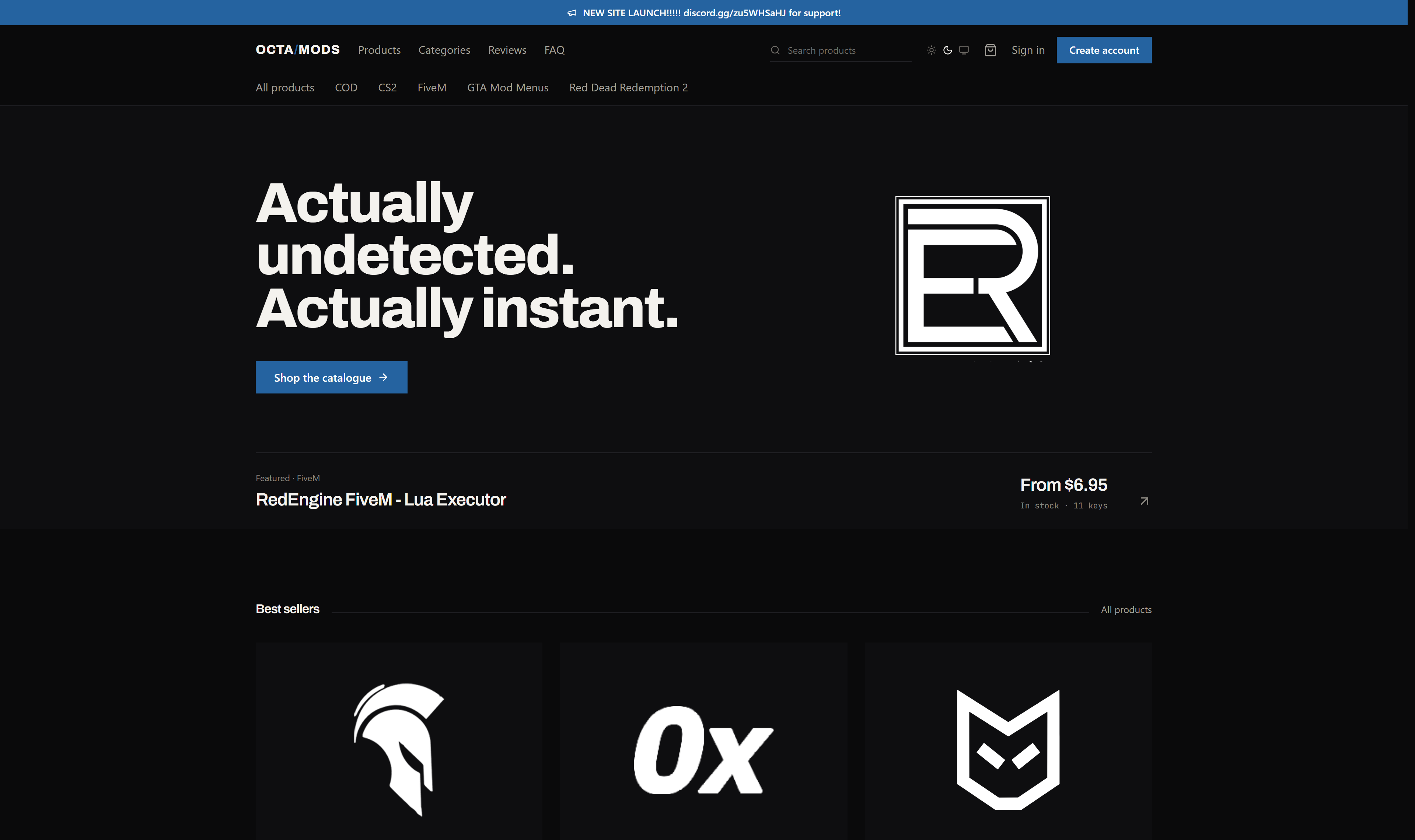Click the Sign in link
Image resolution: width=1415 pixels, height=840 pixels.
tap(1028, 50)
